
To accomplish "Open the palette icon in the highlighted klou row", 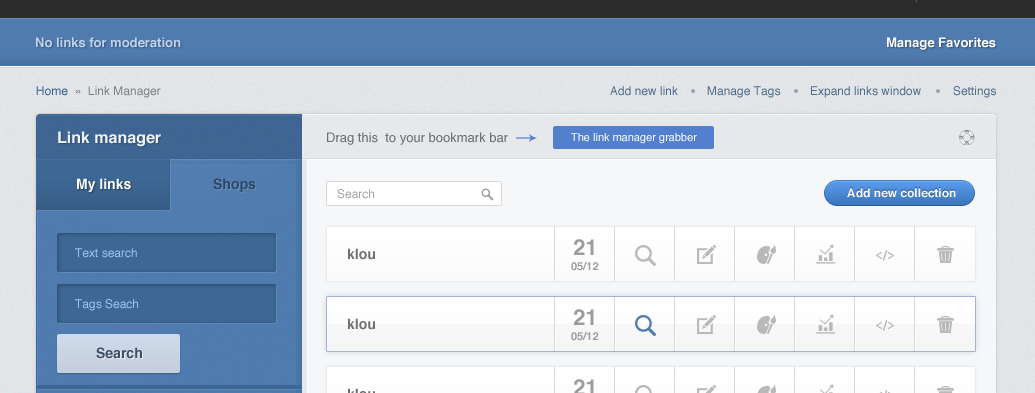I will click(x=766, y=324).
